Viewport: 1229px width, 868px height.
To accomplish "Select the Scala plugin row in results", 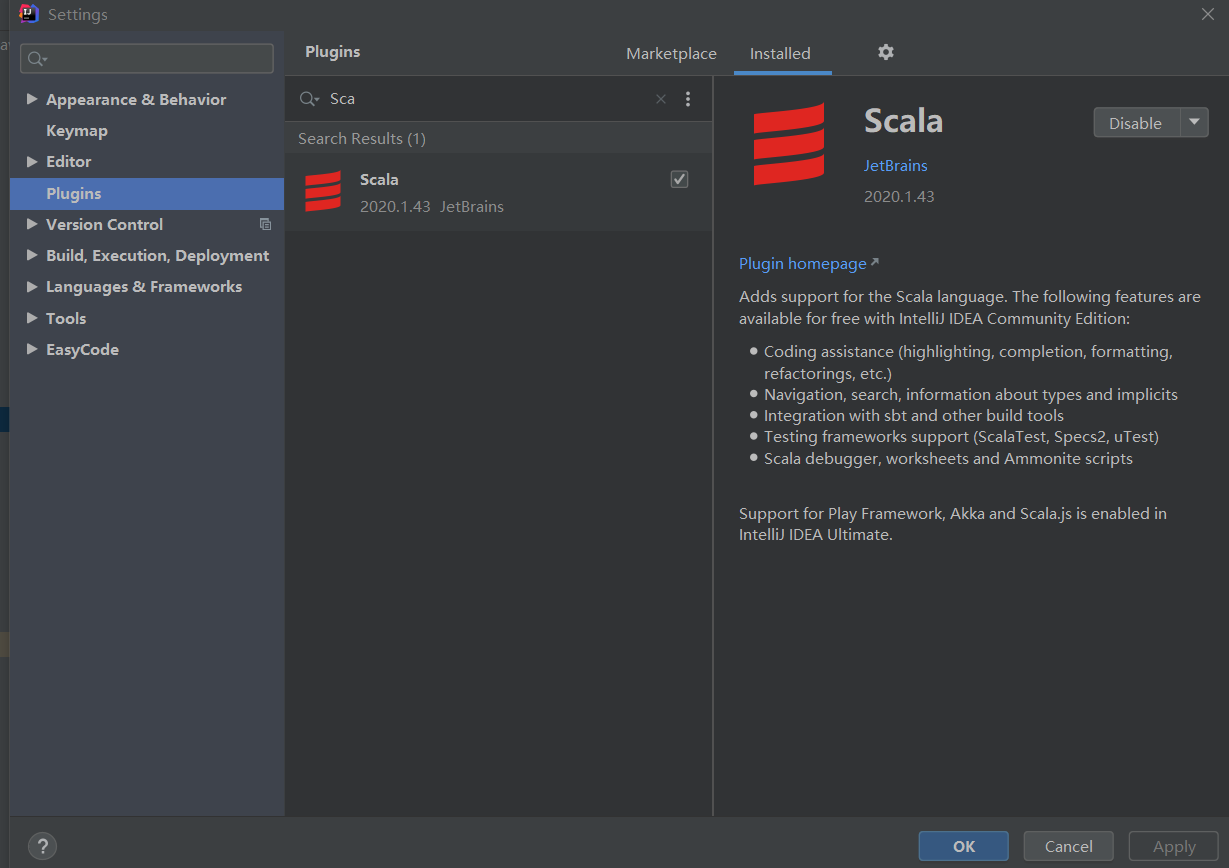I will click(x=498, y=192).
